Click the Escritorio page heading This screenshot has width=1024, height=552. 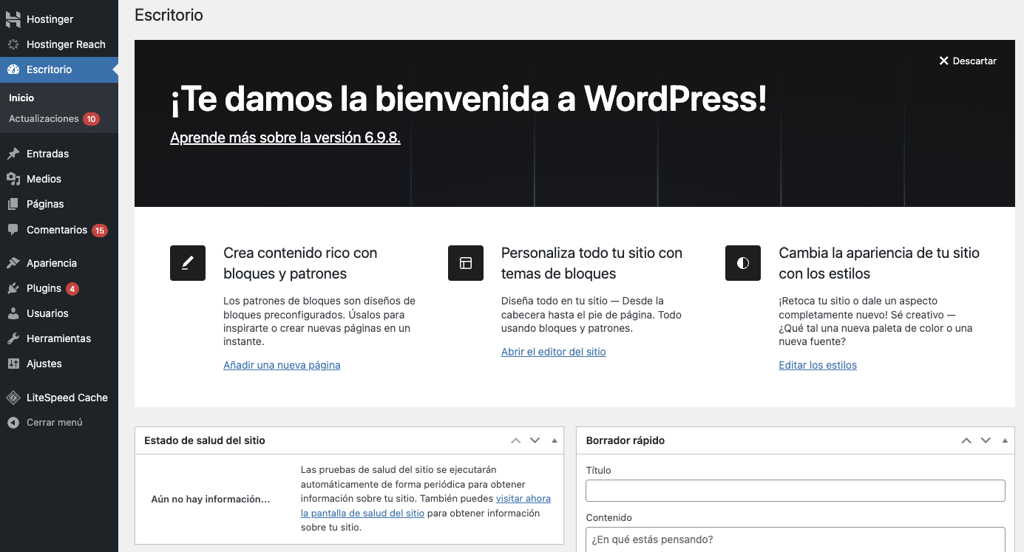click(168, 15)
